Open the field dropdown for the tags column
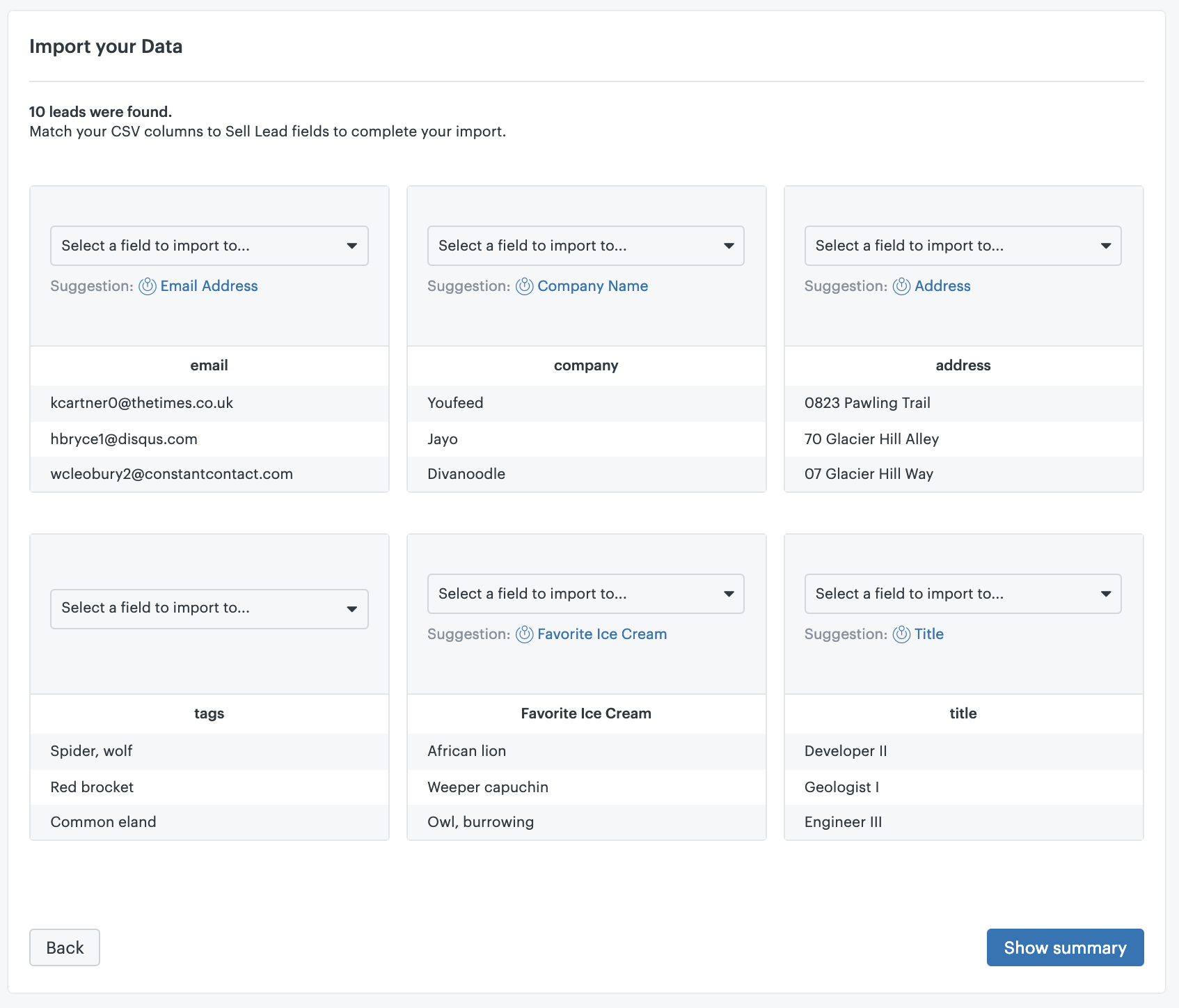 click(209, 609)
